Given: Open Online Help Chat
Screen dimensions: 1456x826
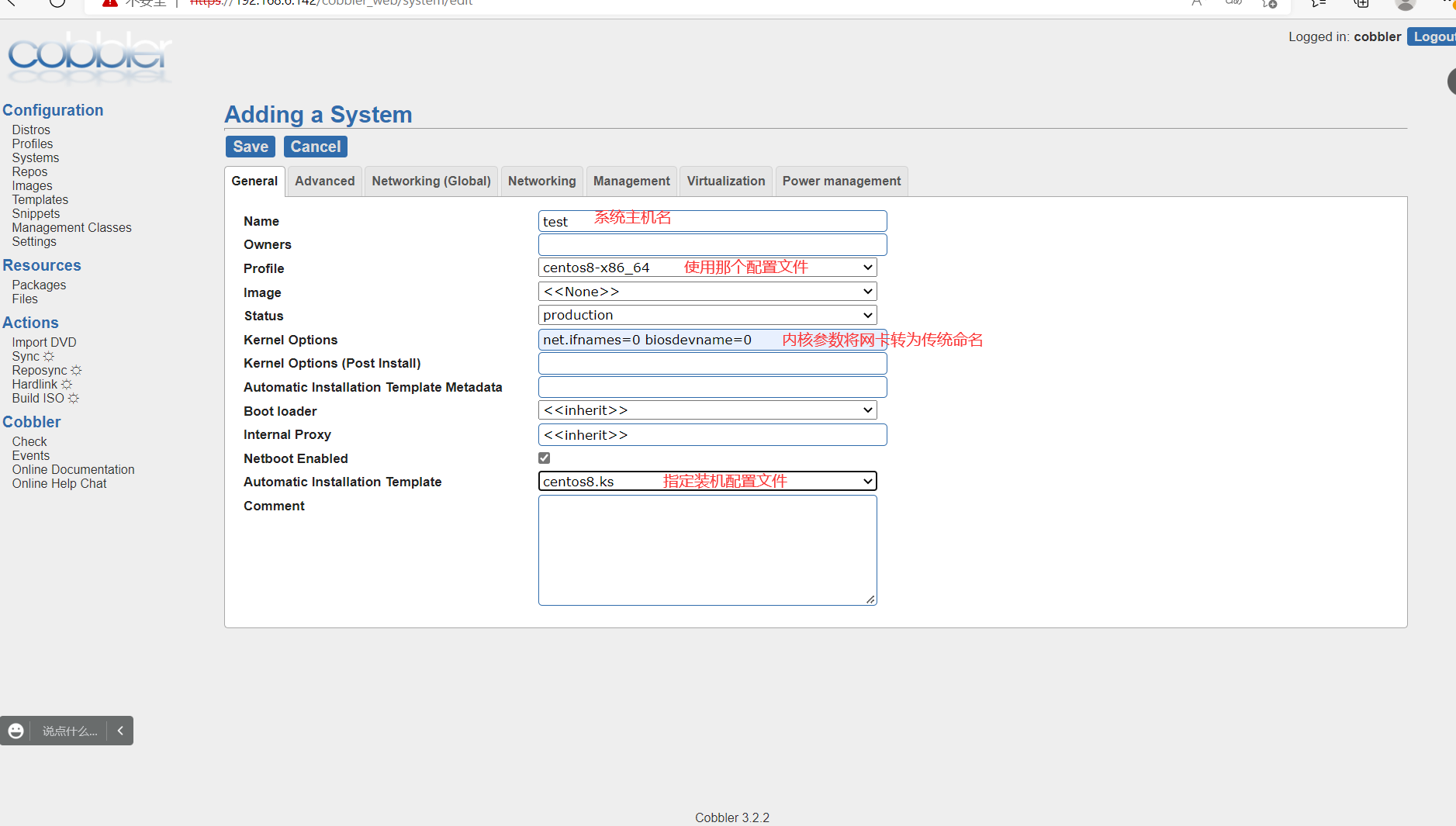Looking at the screenshot, I should [x=60, y=484].
